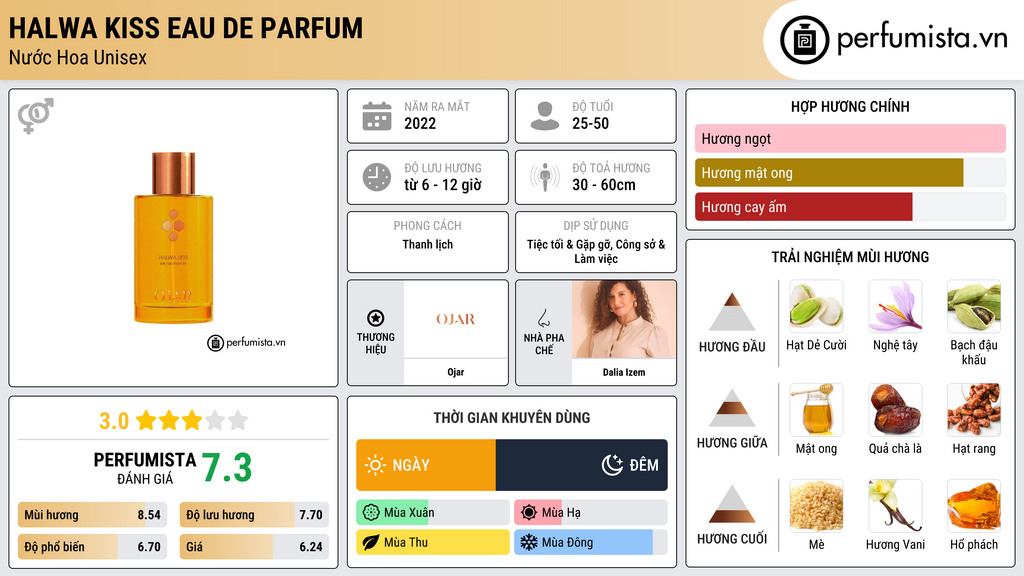Click the last grey rating star

coord(238,420)
